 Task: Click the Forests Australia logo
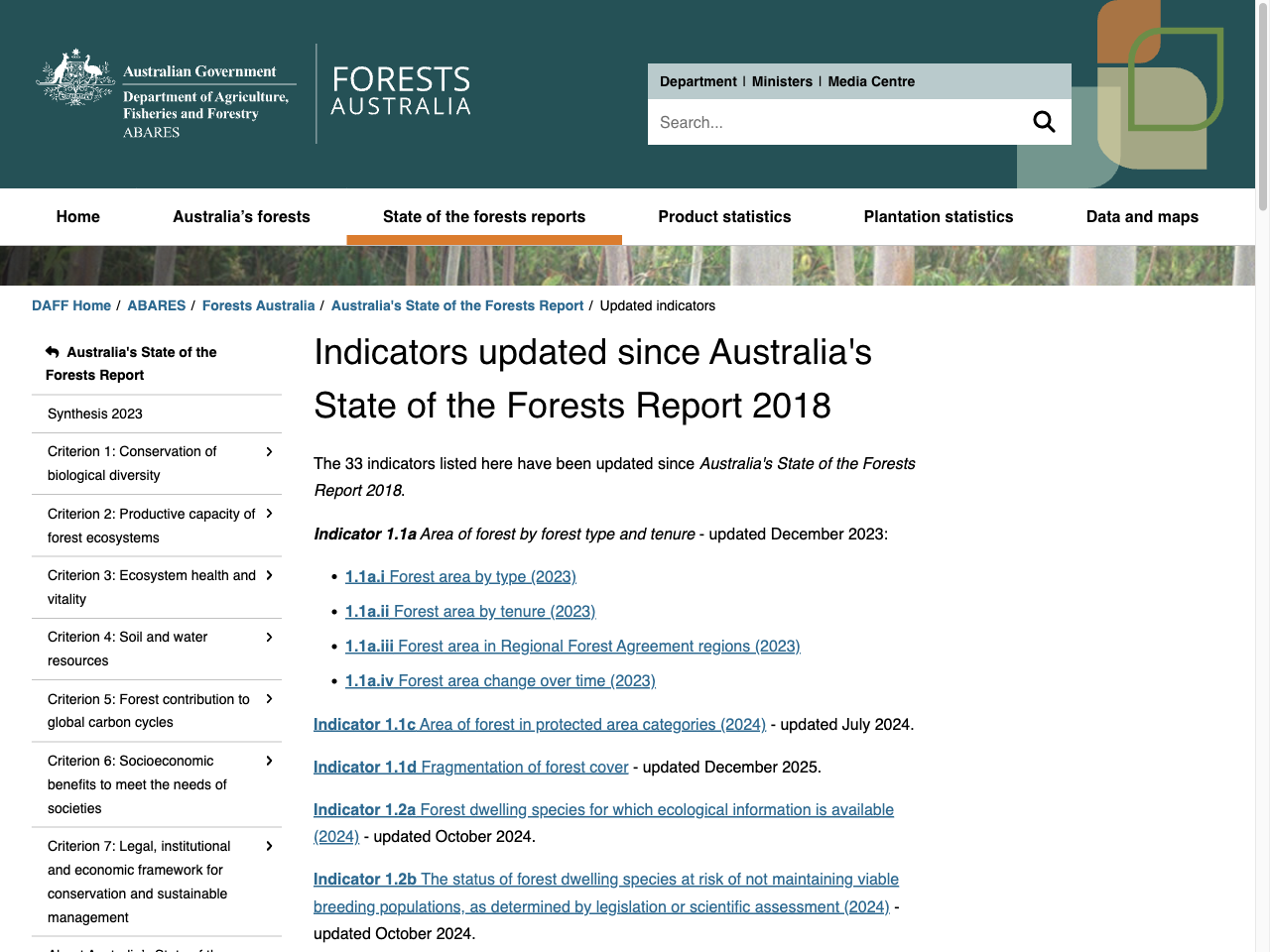click(401, 92)
